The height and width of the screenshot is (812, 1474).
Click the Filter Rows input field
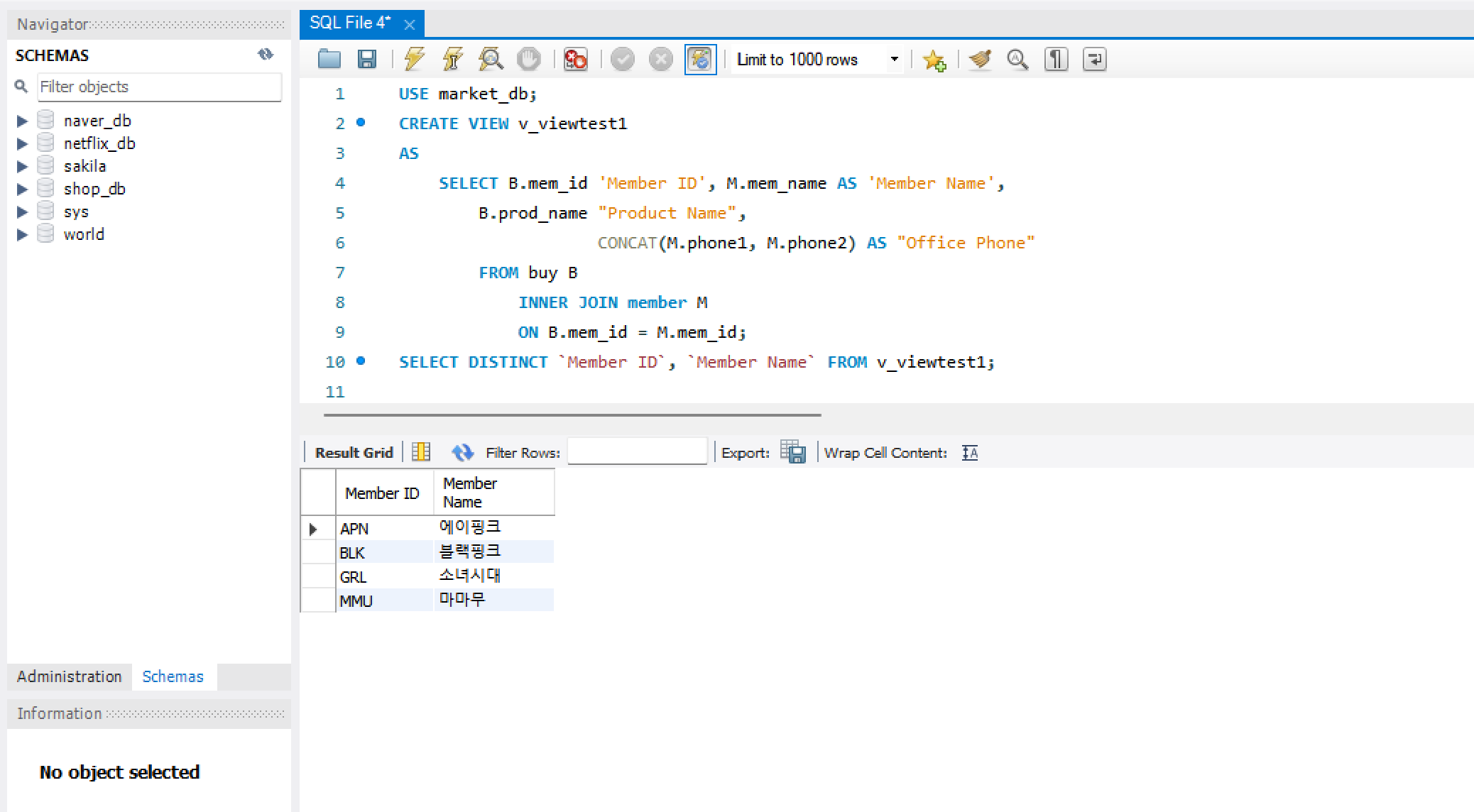coord(637,452)
